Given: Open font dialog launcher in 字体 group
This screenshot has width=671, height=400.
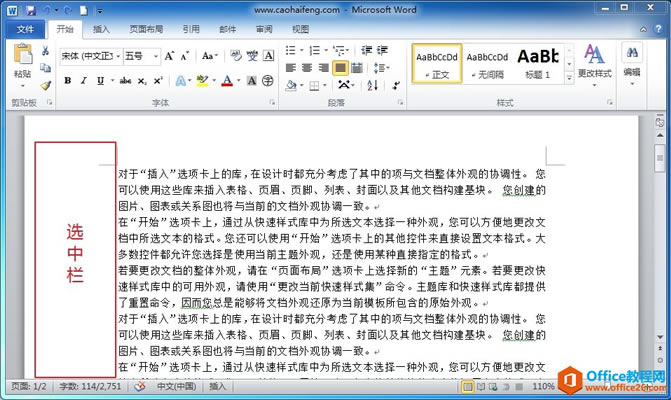Looking at the screenshot, I should tap(272, 102).
